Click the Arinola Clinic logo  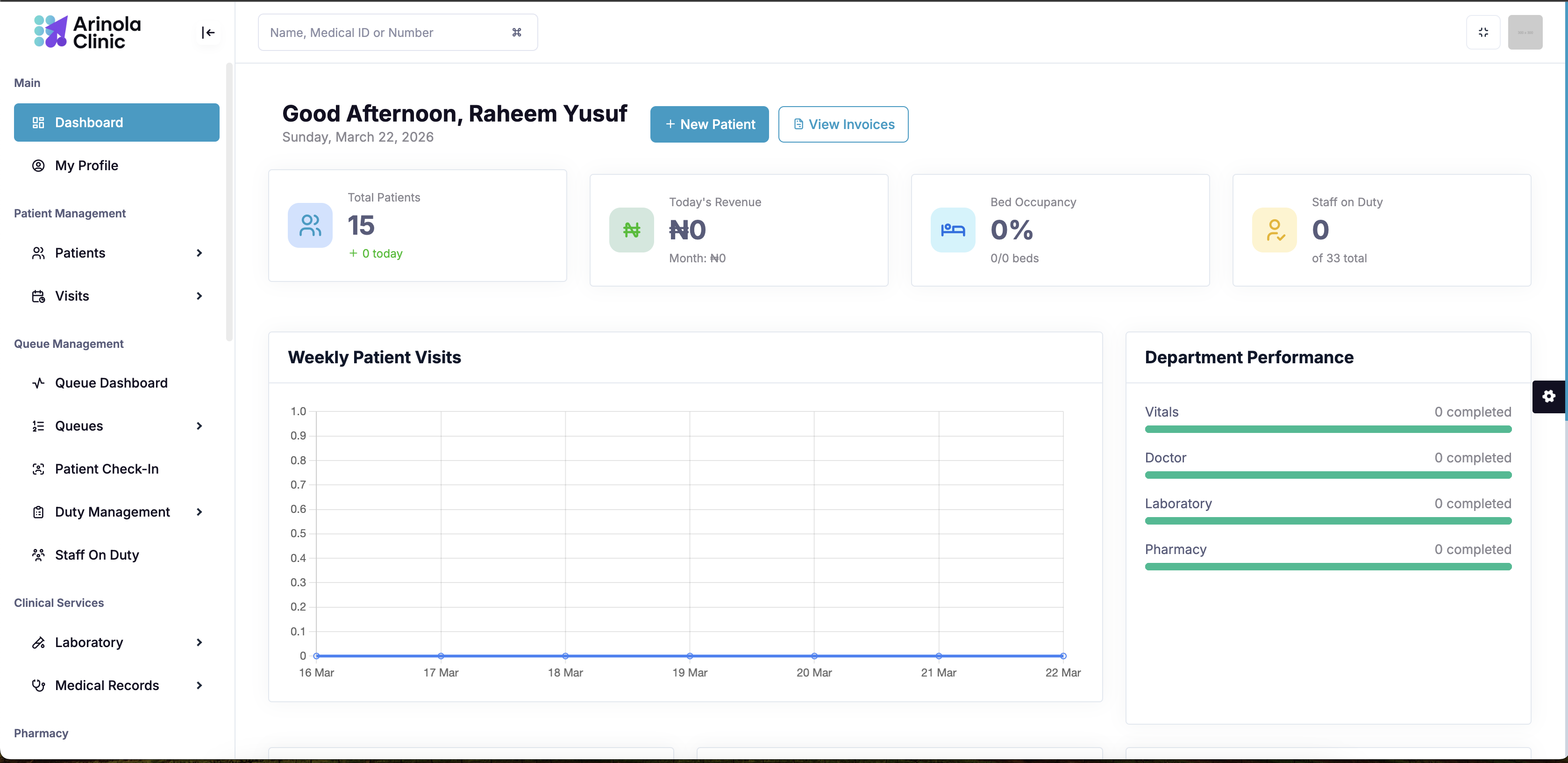tap(86, 32)
